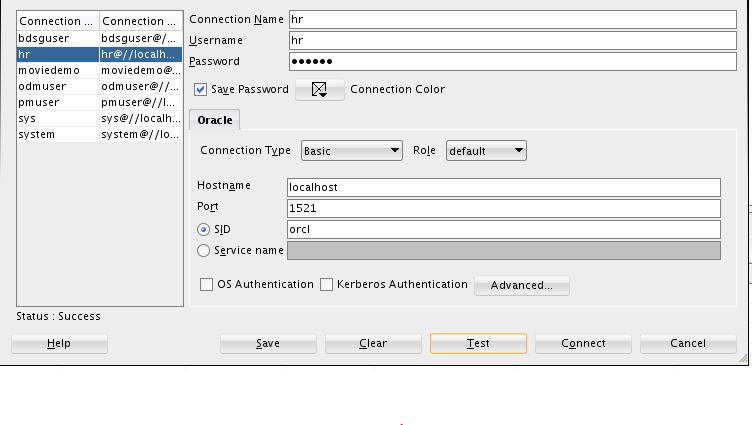The image size is (752, 425).
Task: Click the Test button
Action: (478, 343)
